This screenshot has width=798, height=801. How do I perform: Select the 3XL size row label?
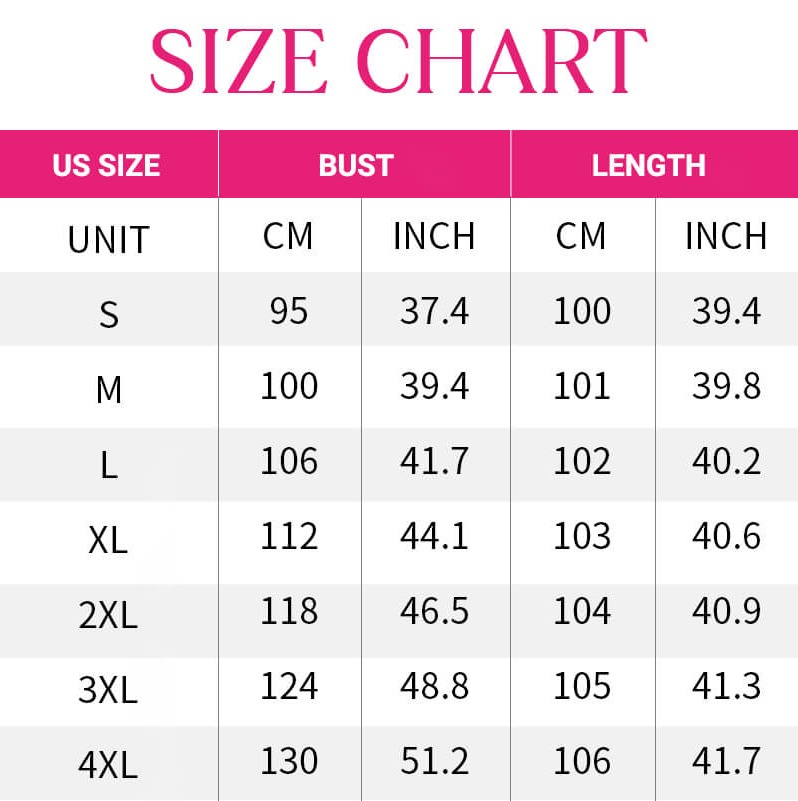[108, 690]
